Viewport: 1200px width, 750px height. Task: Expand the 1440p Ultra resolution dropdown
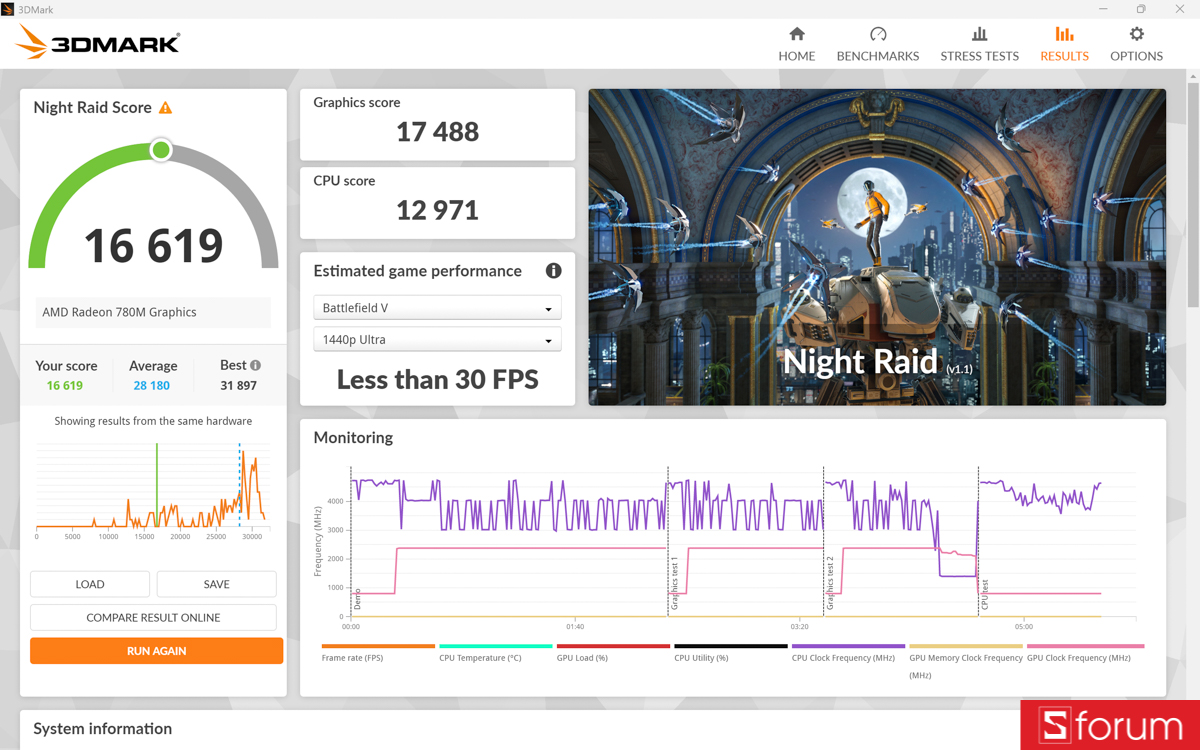[437, 340]
